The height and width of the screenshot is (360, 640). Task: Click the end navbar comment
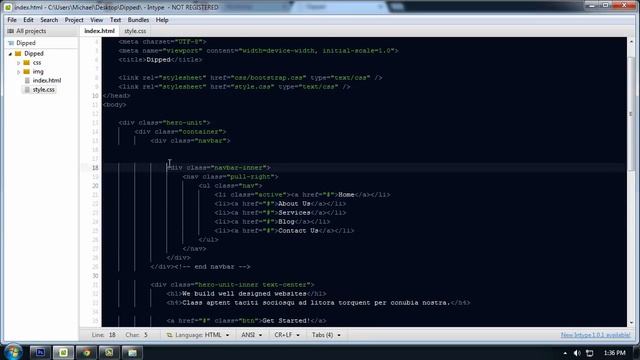[x=212, y=267]
